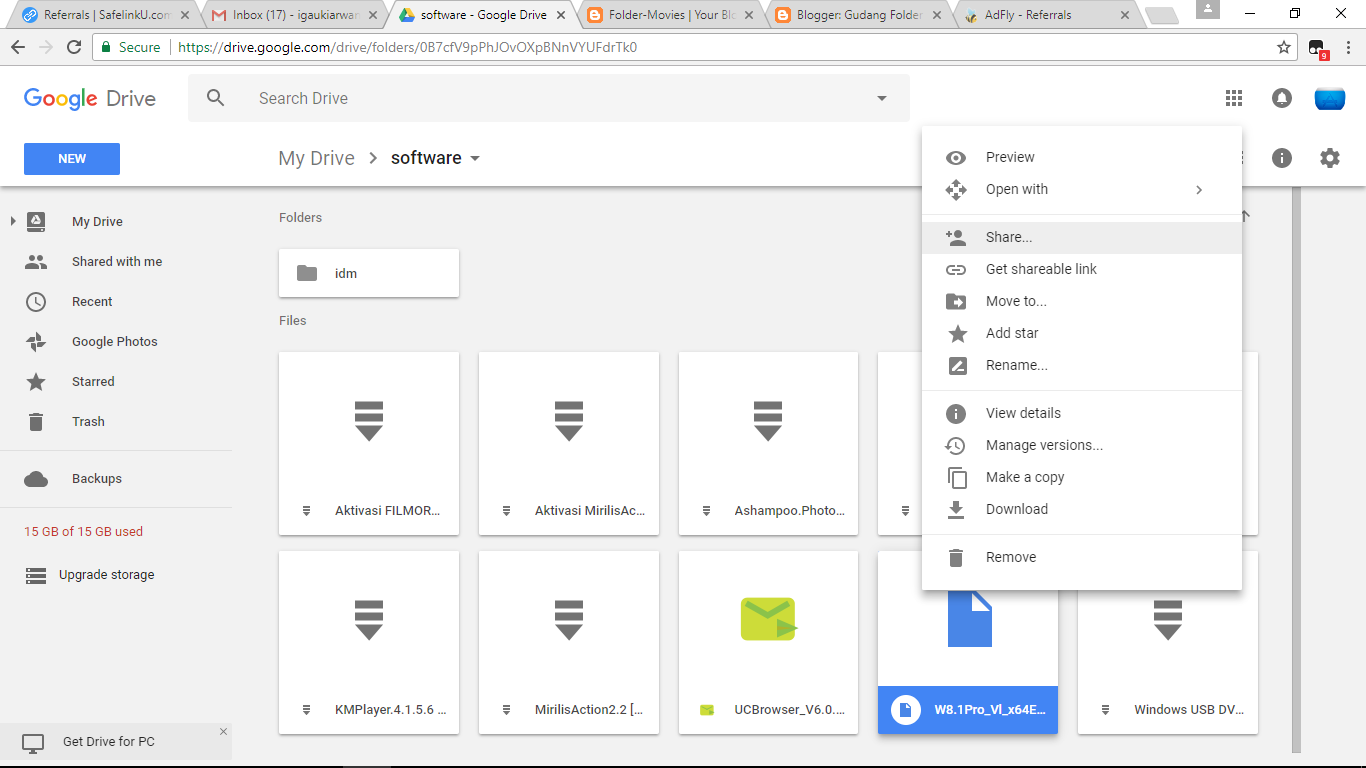
Task: Click the info icon beside View details
Action: pos(956,413)
